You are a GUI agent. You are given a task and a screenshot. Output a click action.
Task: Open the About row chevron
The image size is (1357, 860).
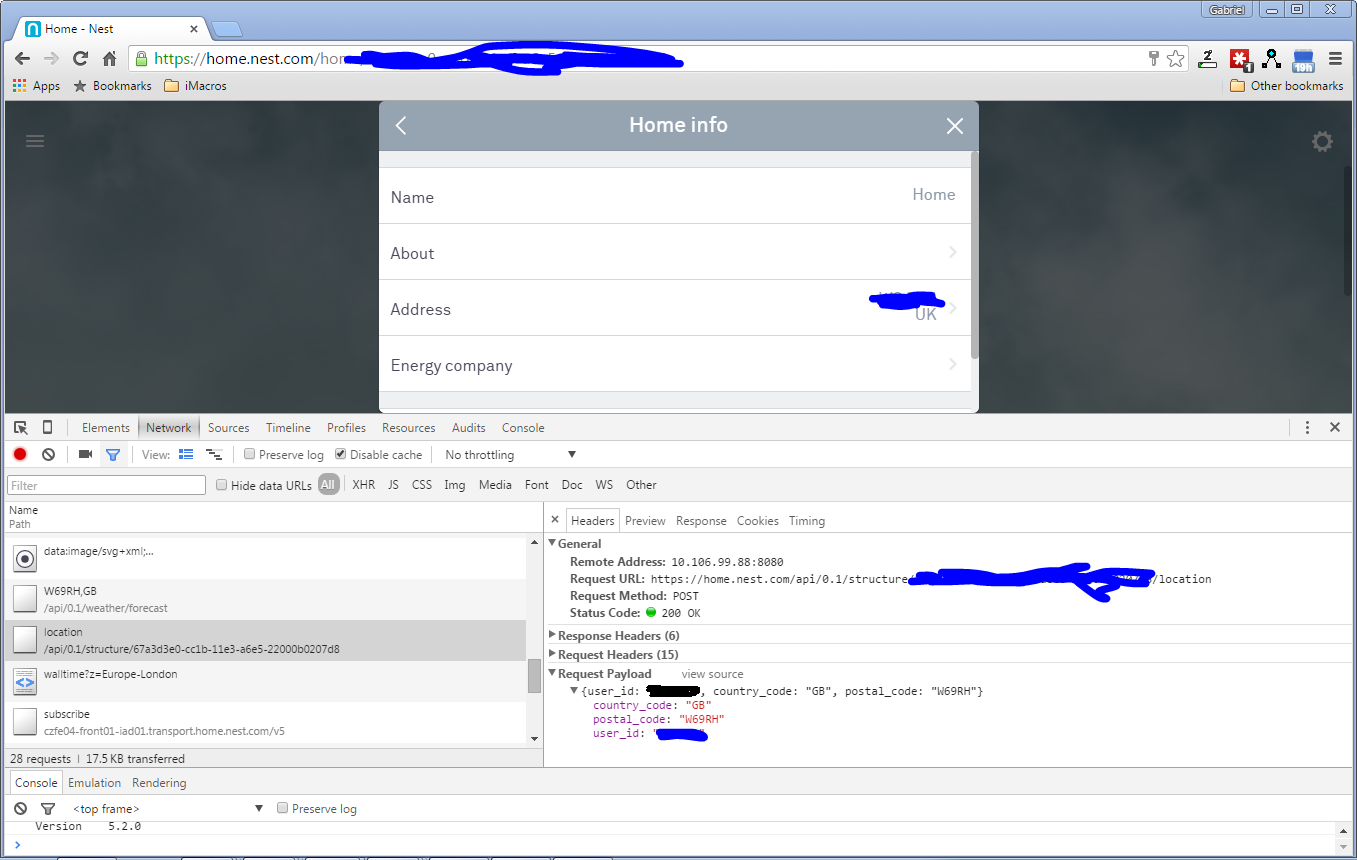tap(953, 252)
